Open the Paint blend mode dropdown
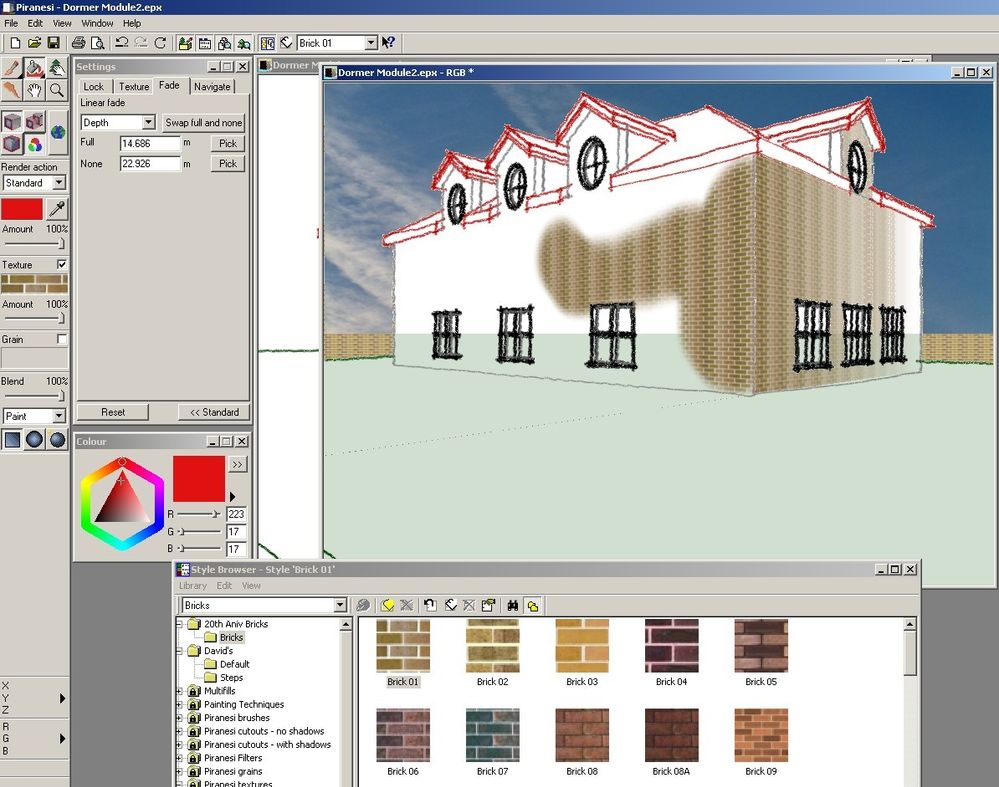 (59, 416)
